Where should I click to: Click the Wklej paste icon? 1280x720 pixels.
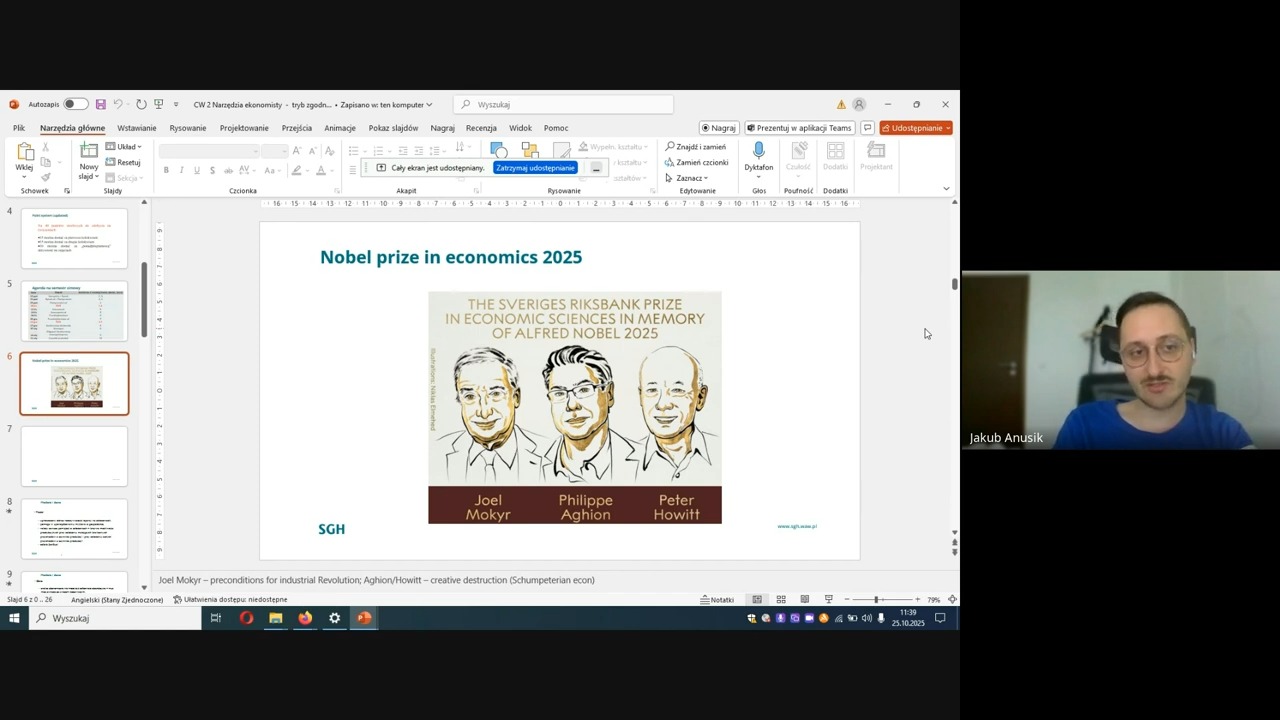[25, 152]
